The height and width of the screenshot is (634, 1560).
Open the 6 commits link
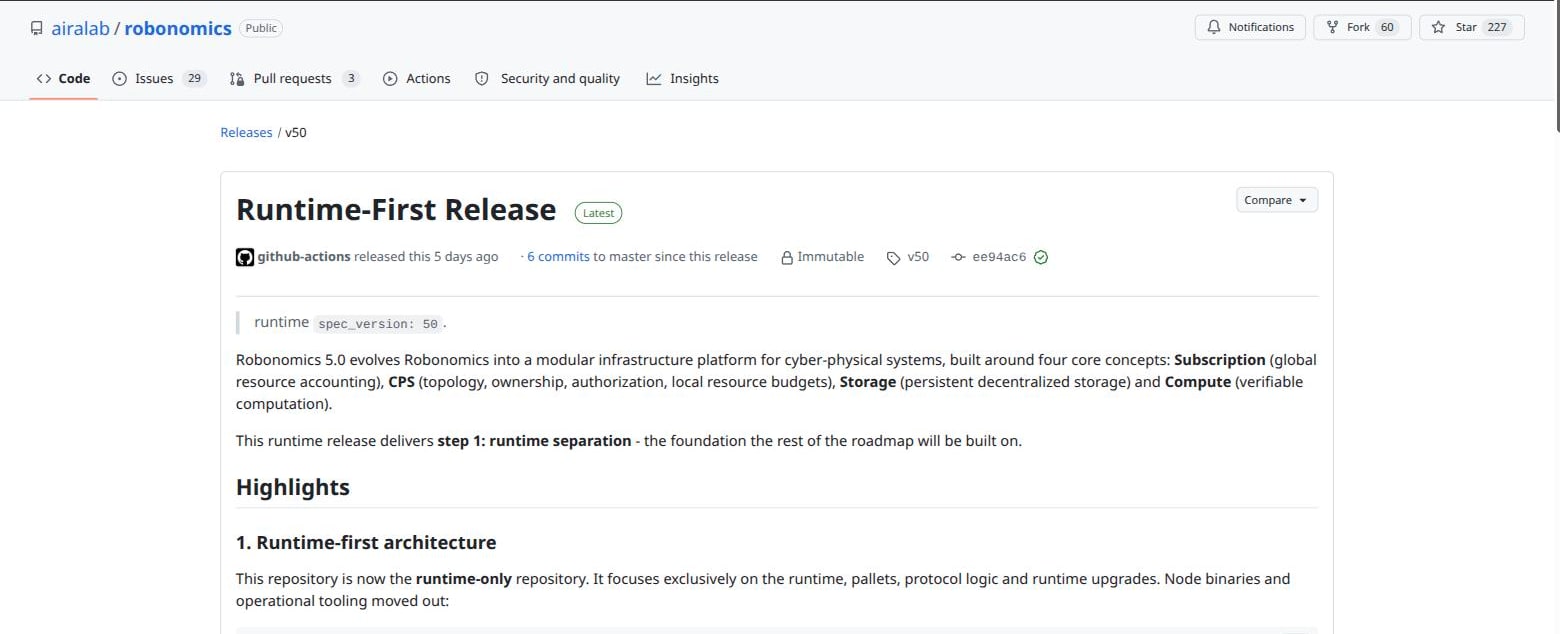coord(558,257)
